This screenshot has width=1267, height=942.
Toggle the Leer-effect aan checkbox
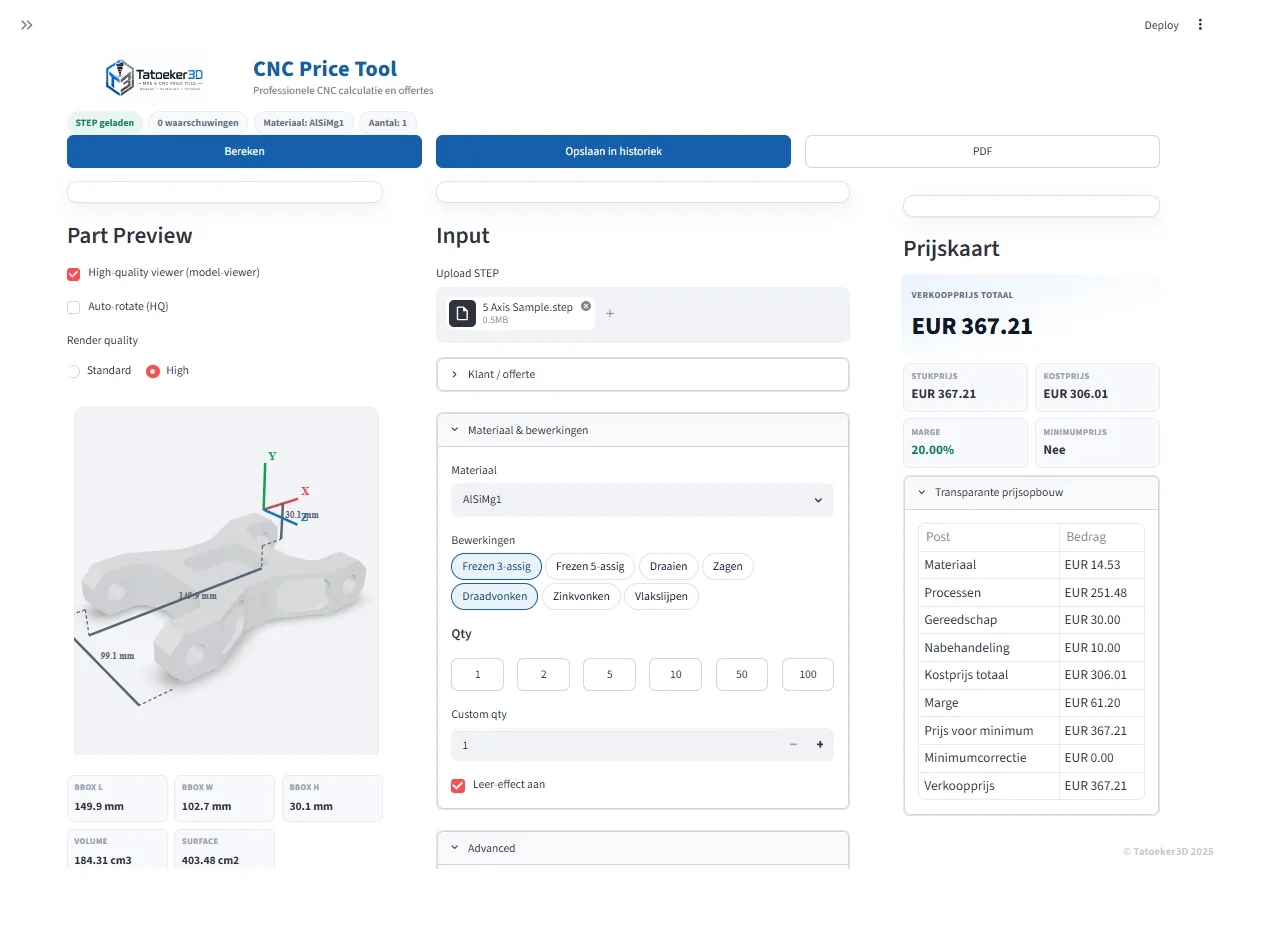[x=458, y=785]
